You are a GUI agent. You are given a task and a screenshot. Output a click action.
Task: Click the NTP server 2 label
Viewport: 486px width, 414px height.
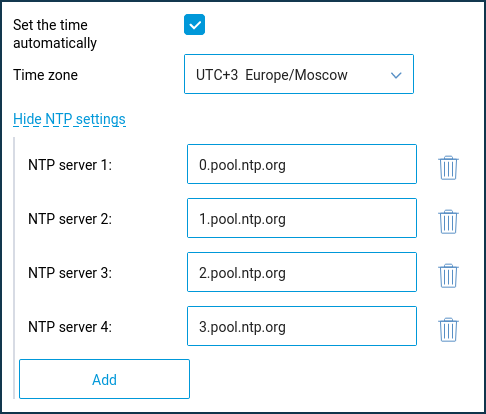tap(70, 219)
